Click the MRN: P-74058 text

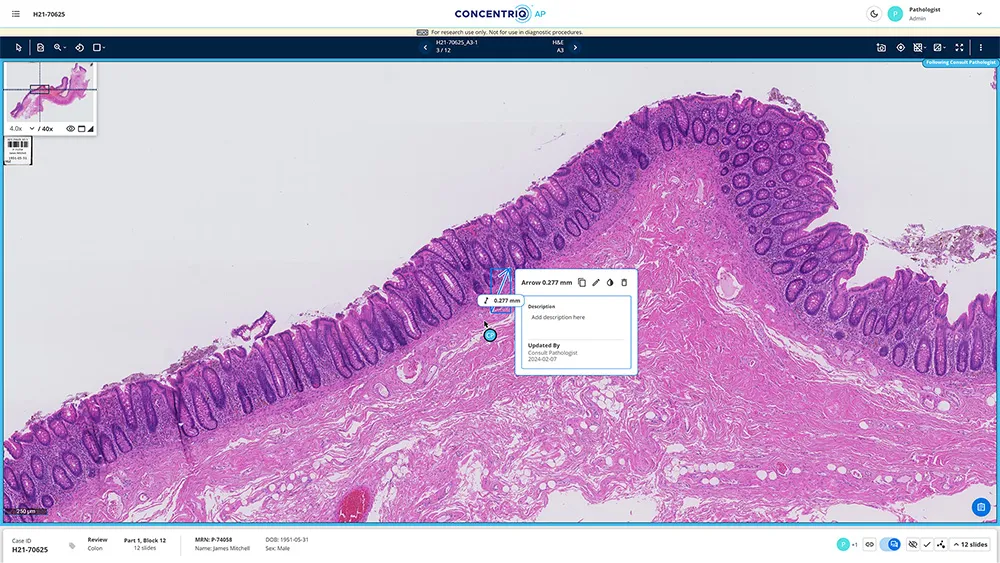click(x=214, y=540)
